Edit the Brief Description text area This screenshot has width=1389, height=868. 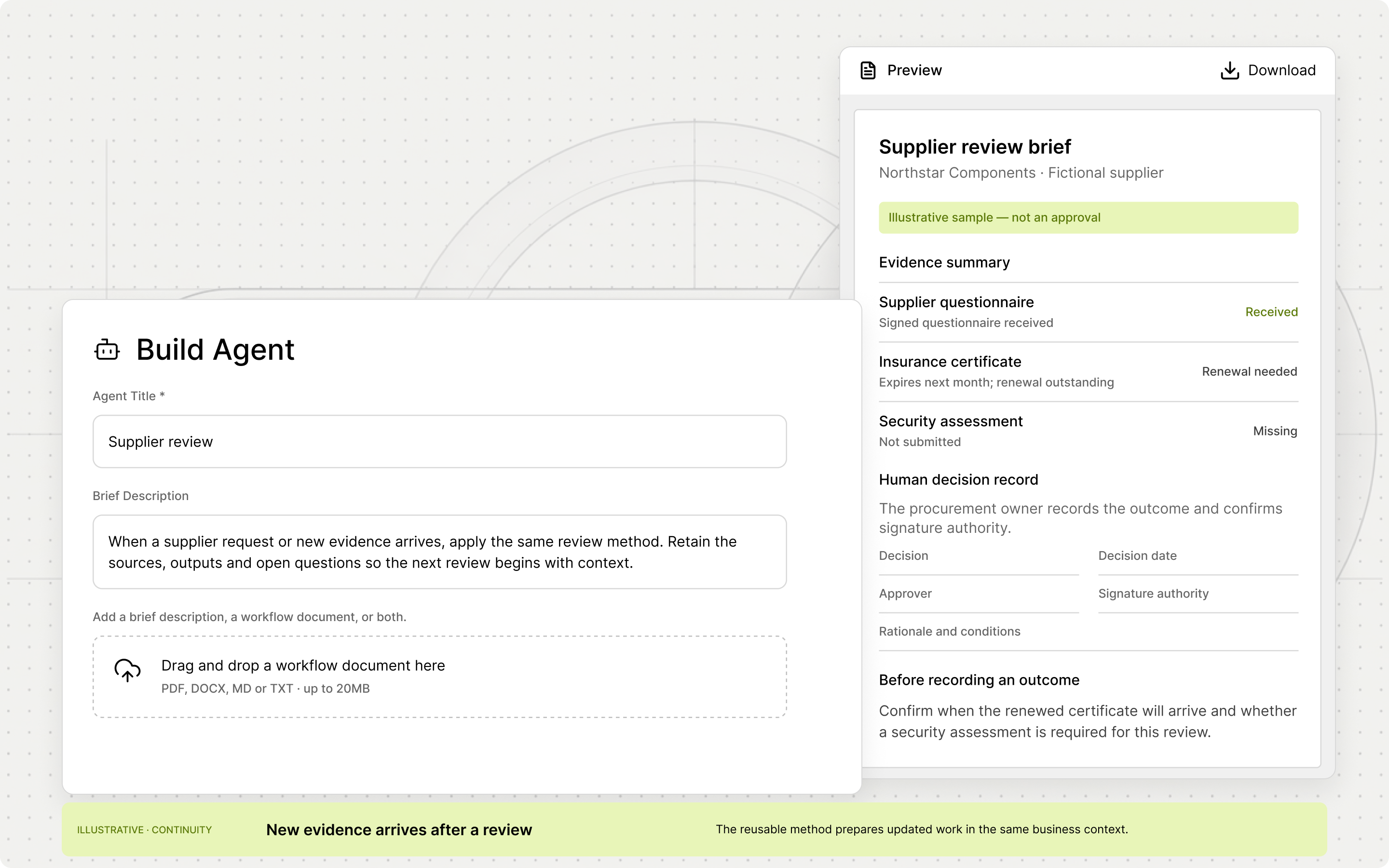click(440, 552)
